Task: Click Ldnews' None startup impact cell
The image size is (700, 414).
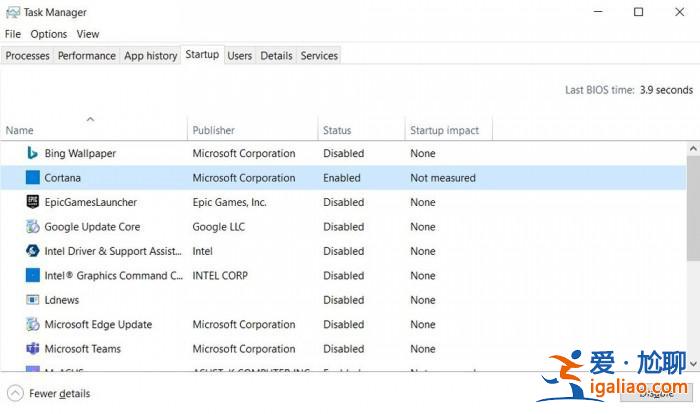Action: (423, 300)
